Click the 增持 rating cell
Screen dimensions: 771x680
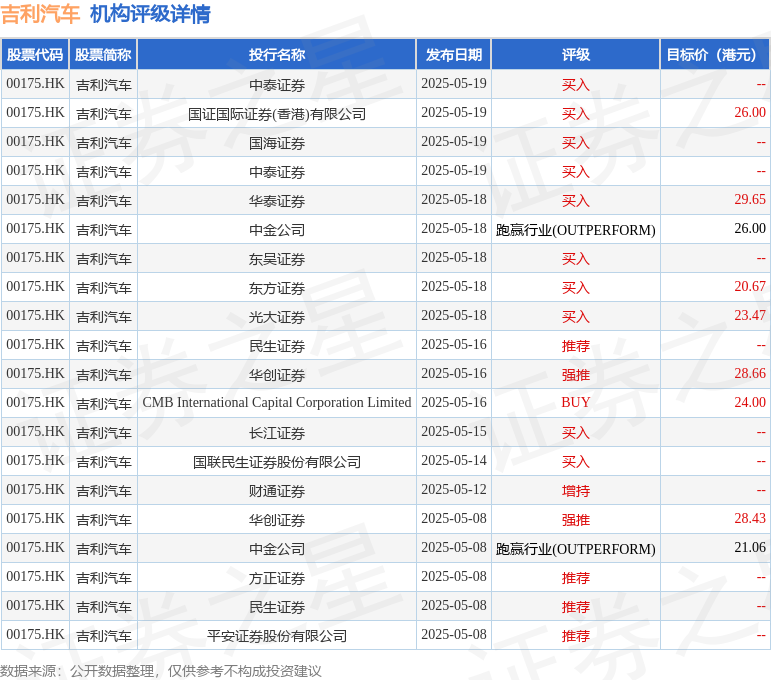(x=576, y=491)
